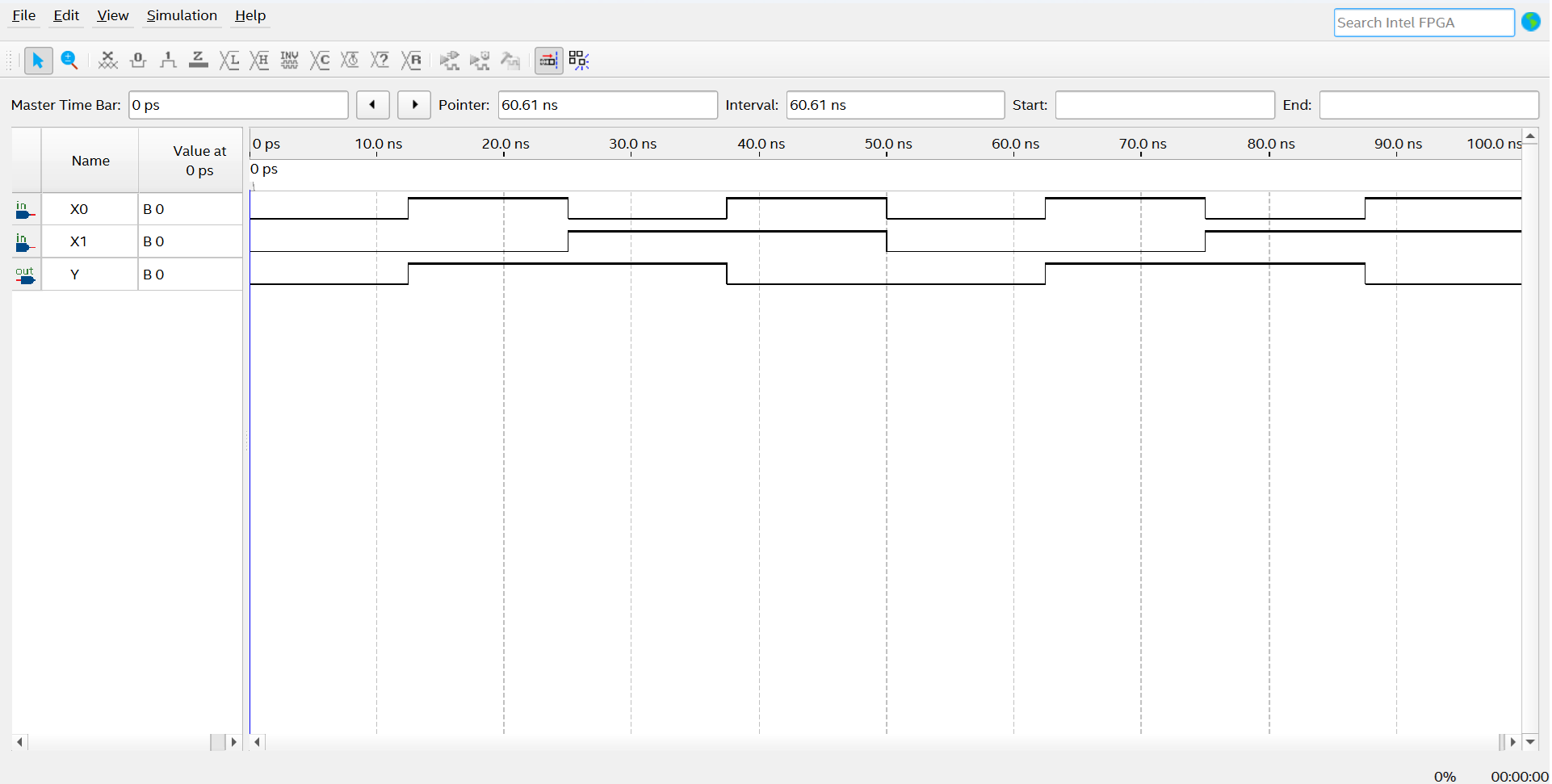Apply Forcing High (1) to signal
The width and height of the screenshot is (1552, 784).
[x=168, y=61]
